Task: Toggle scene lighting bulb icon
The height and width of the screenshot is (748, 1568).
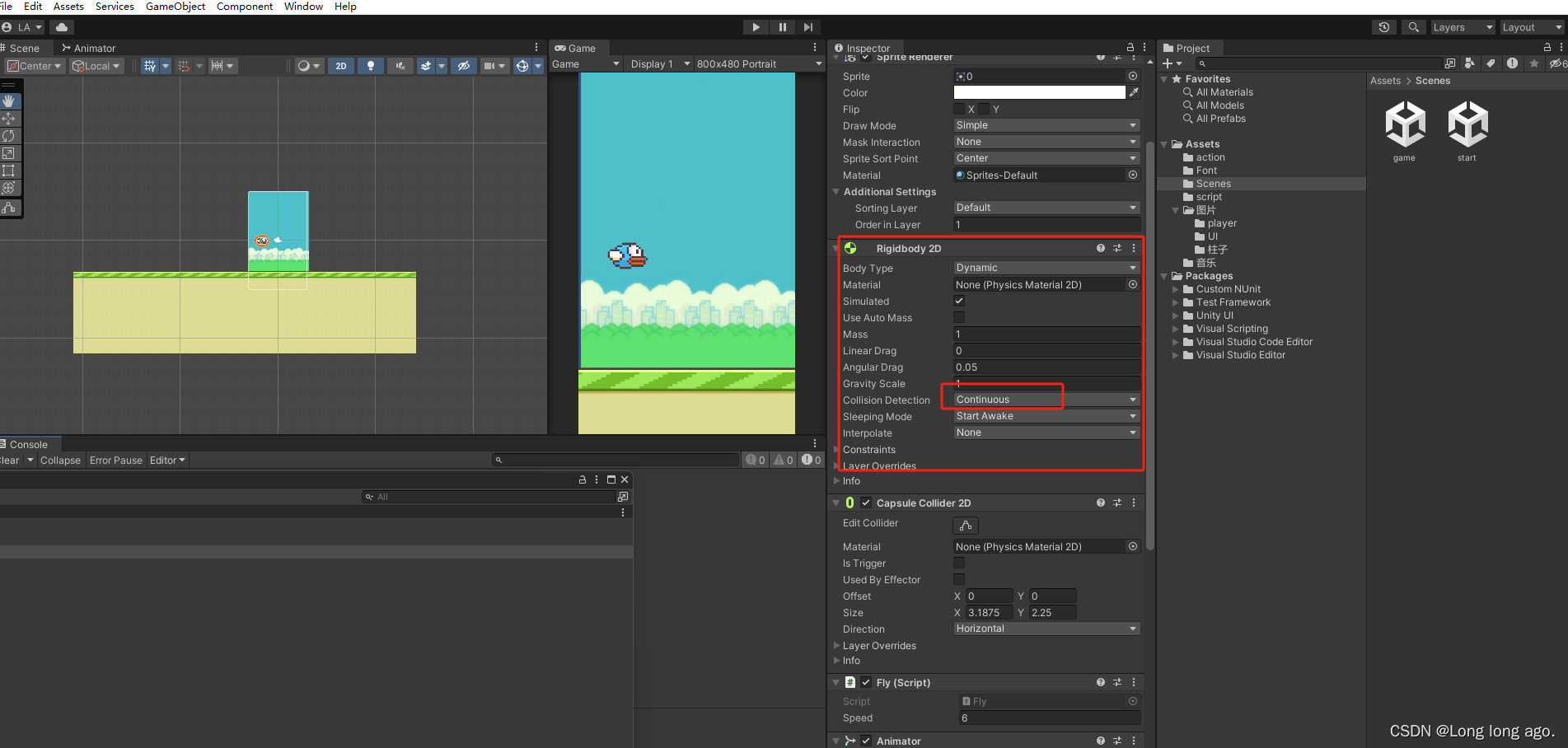Action: click(x=371, y=66)
